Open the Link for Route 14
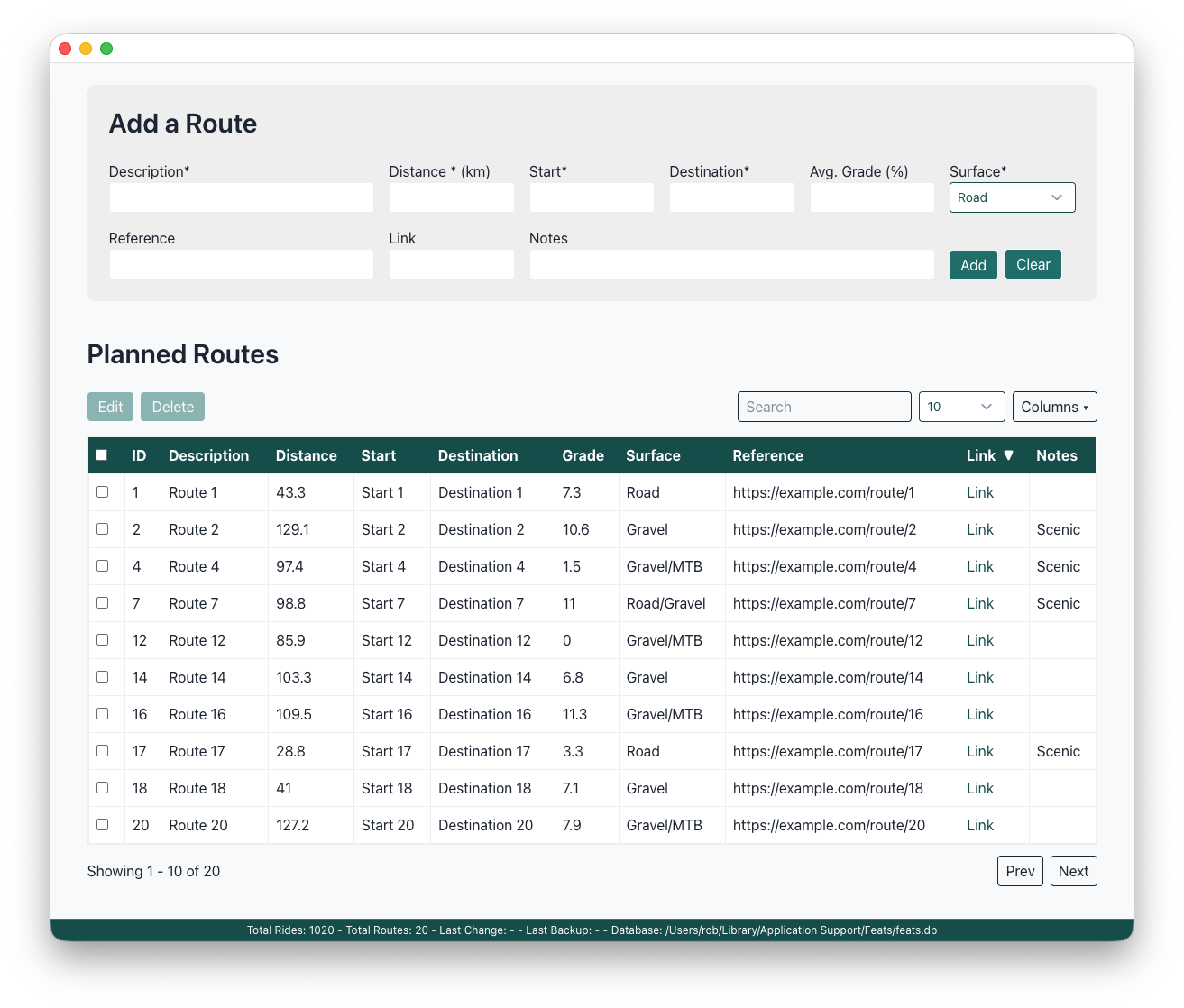The height and width of the screenshot is (1008, 1184). 980,677
